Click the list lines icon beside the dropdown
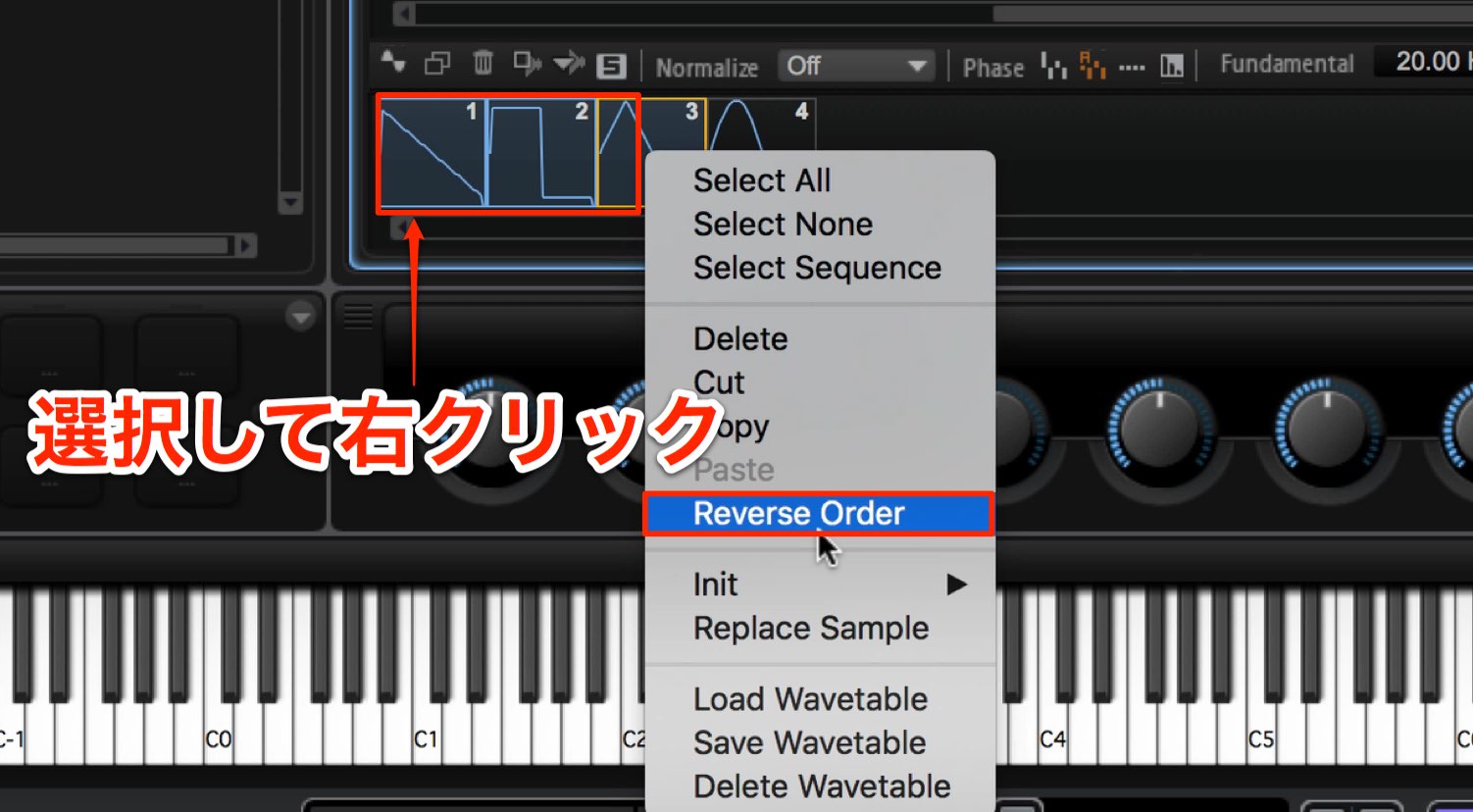The width and height of the screenshot is (1473, 812). pos(358,317)
